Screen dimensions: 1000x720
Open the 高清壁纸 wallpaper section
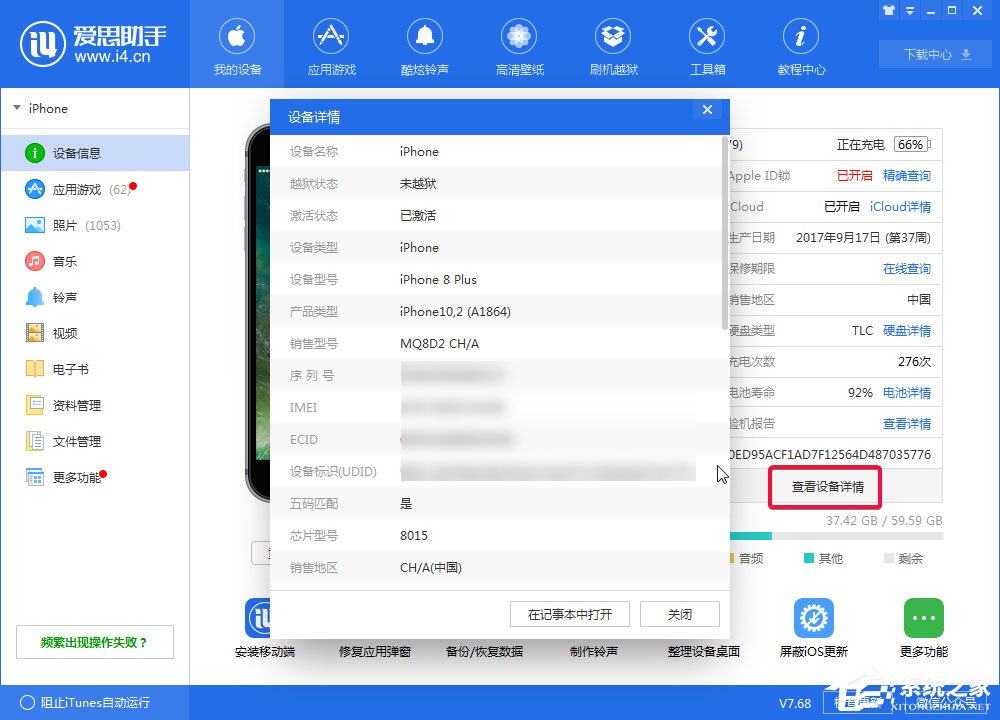pyautogui.click(x=518, y=45)
